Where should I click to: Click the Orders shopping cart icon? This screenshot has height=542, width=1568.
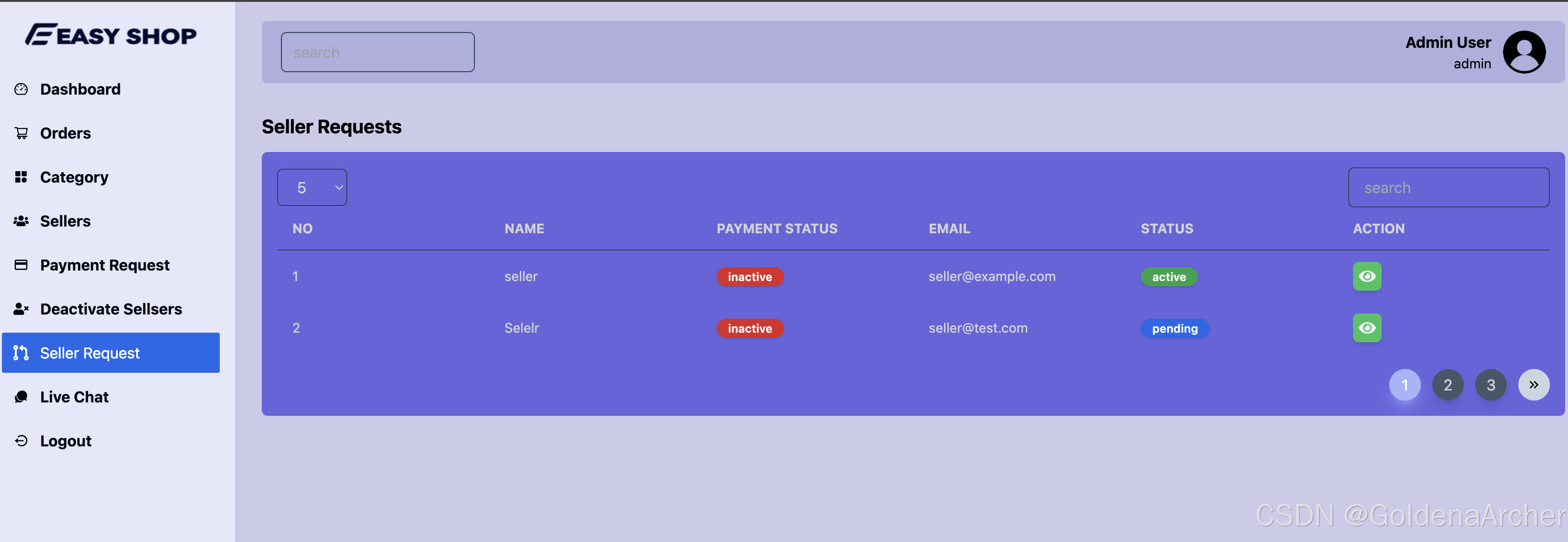click(x=21, y=133)
